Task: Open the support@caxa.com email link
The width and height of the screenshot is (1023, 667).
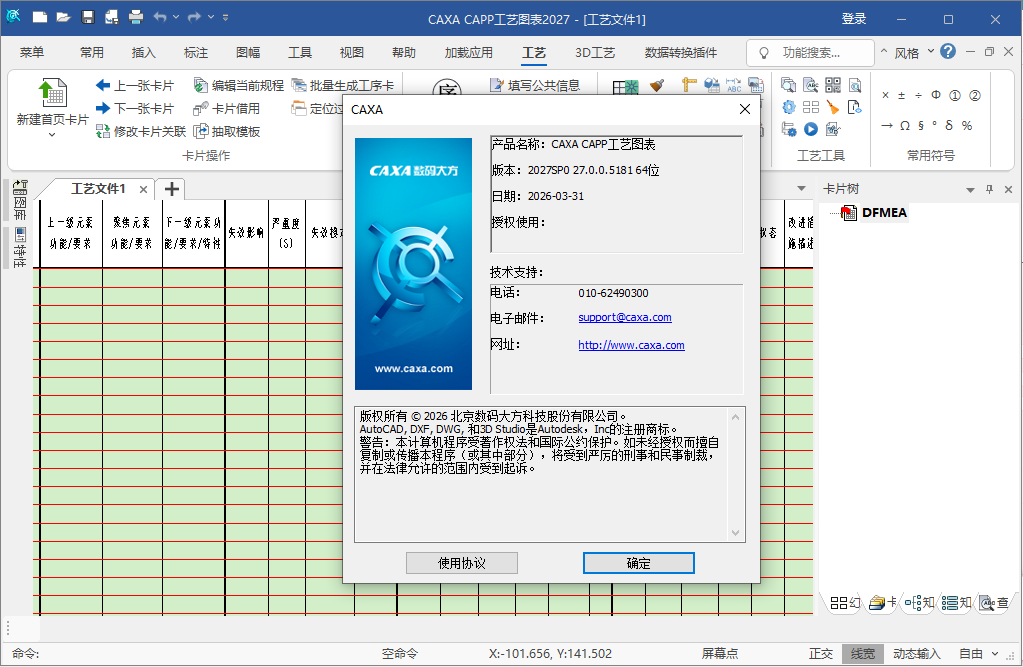Action: tap(625, 318)
